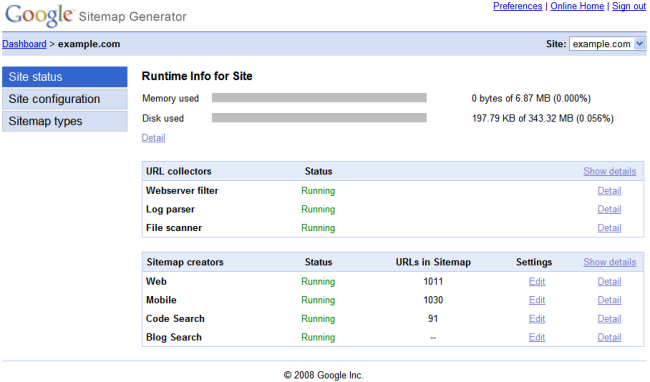
Task: Edit settings for Code Search sitemap
Action: click(x=537, y=319)
